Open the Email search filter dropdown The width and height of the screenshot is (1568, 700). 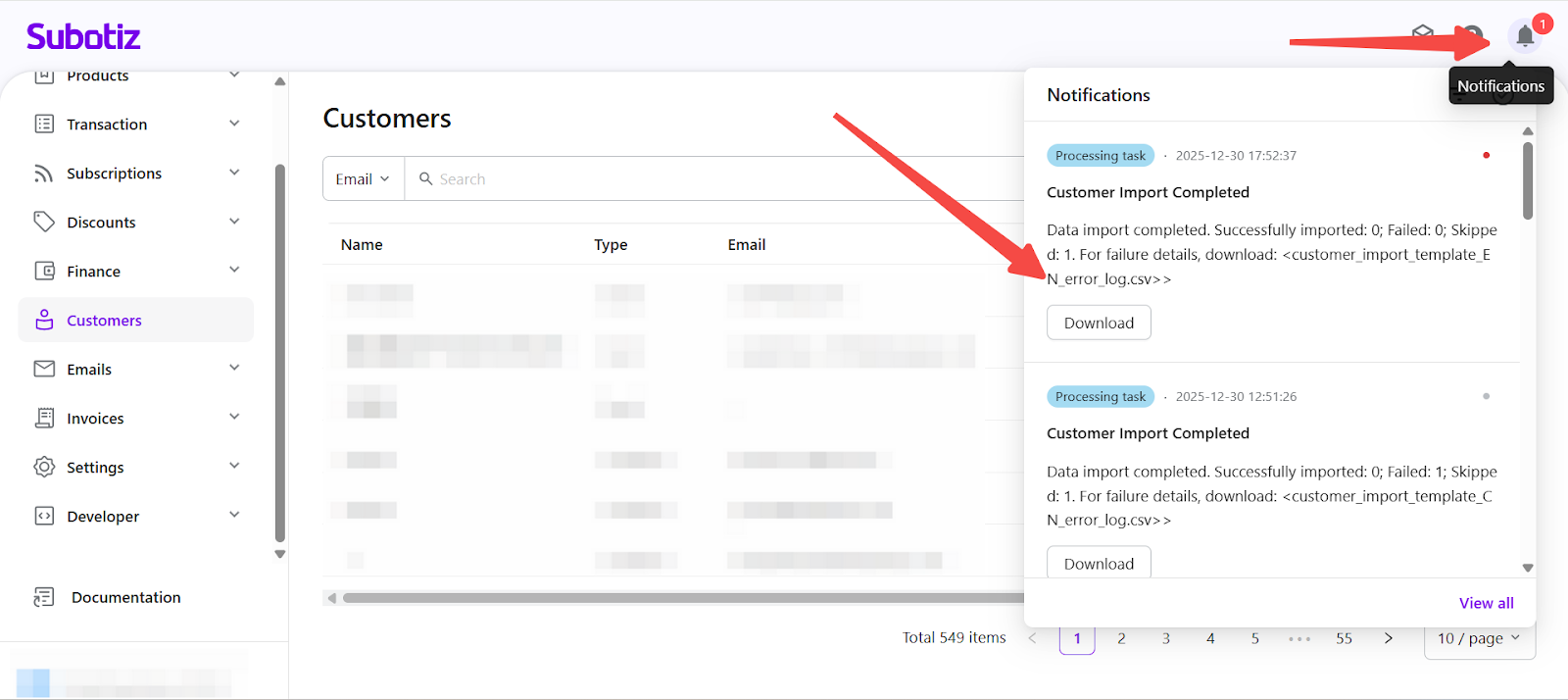coord(363,179)
